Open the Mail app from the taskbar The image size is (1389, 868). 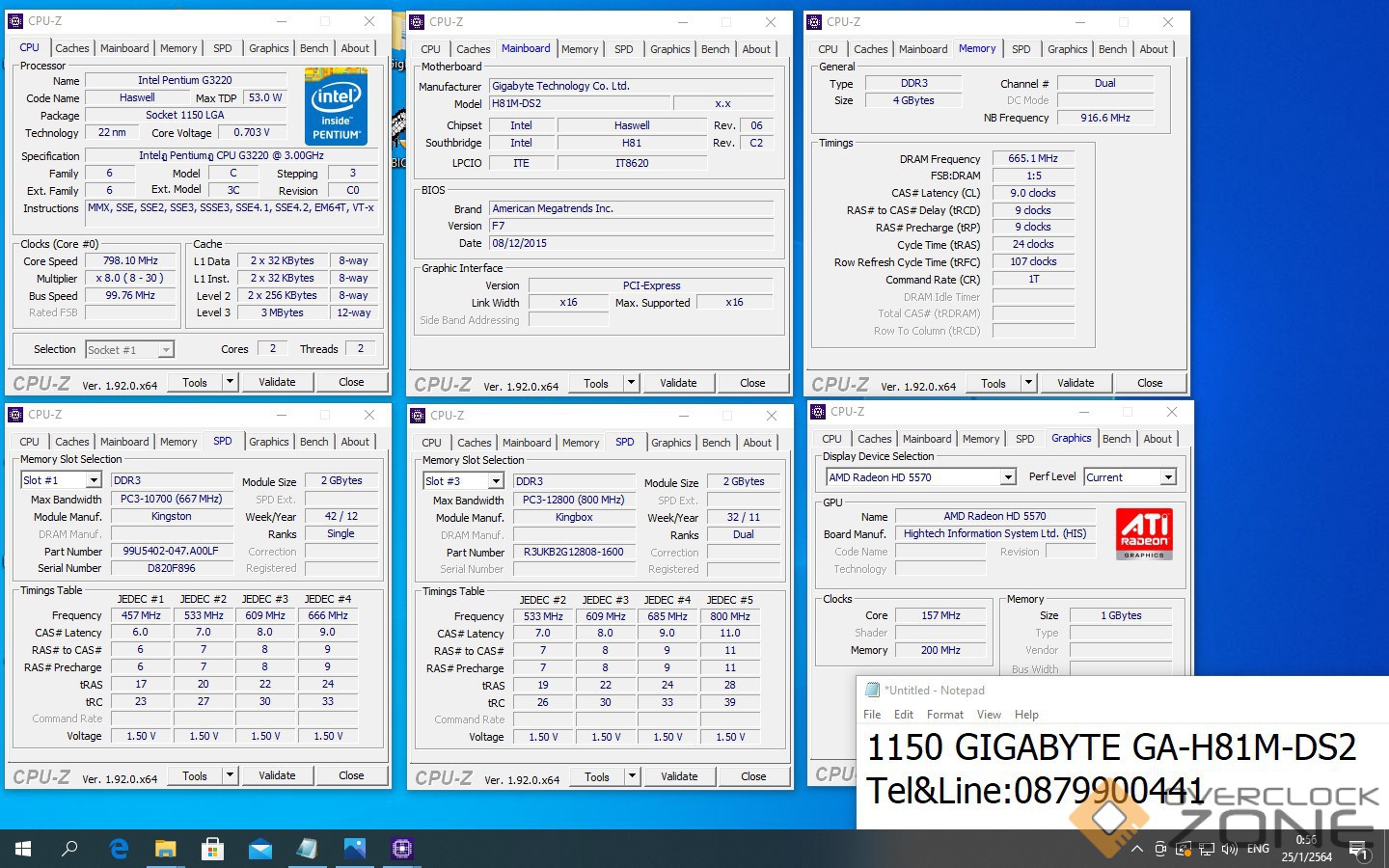tap(260, 849)
